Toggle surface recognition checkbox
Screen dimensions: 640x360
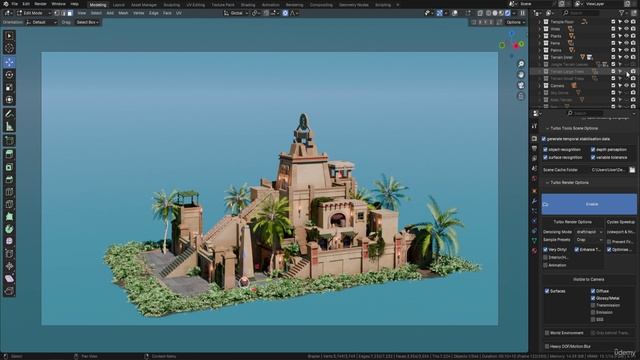545,157
